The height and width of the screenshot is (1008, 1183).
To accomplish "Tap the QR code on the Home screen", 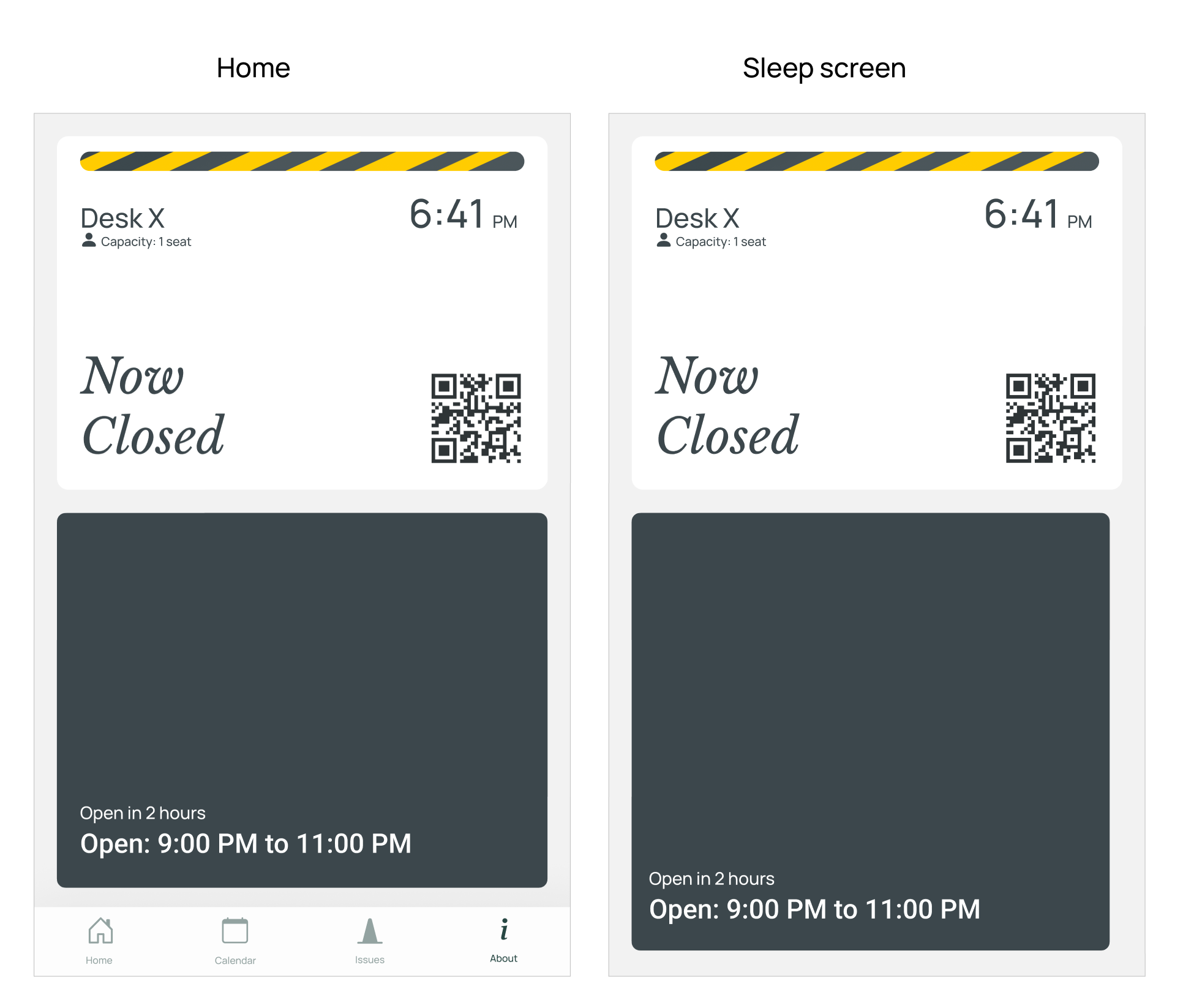I will click(x=476, y=418).
